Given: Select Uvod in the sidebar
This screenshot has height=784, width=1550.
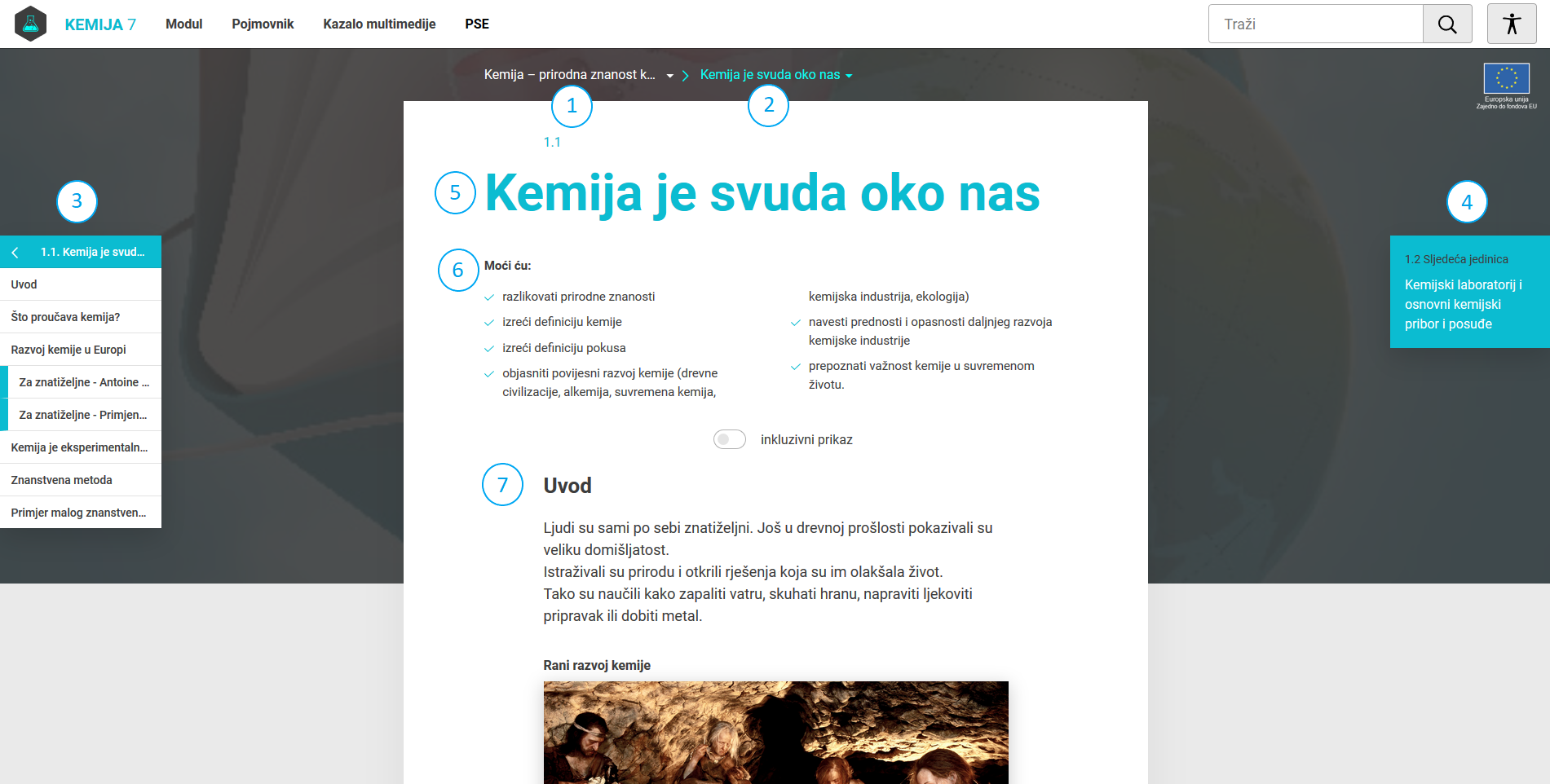Looking at the screenshot, I should coord(81,284).
